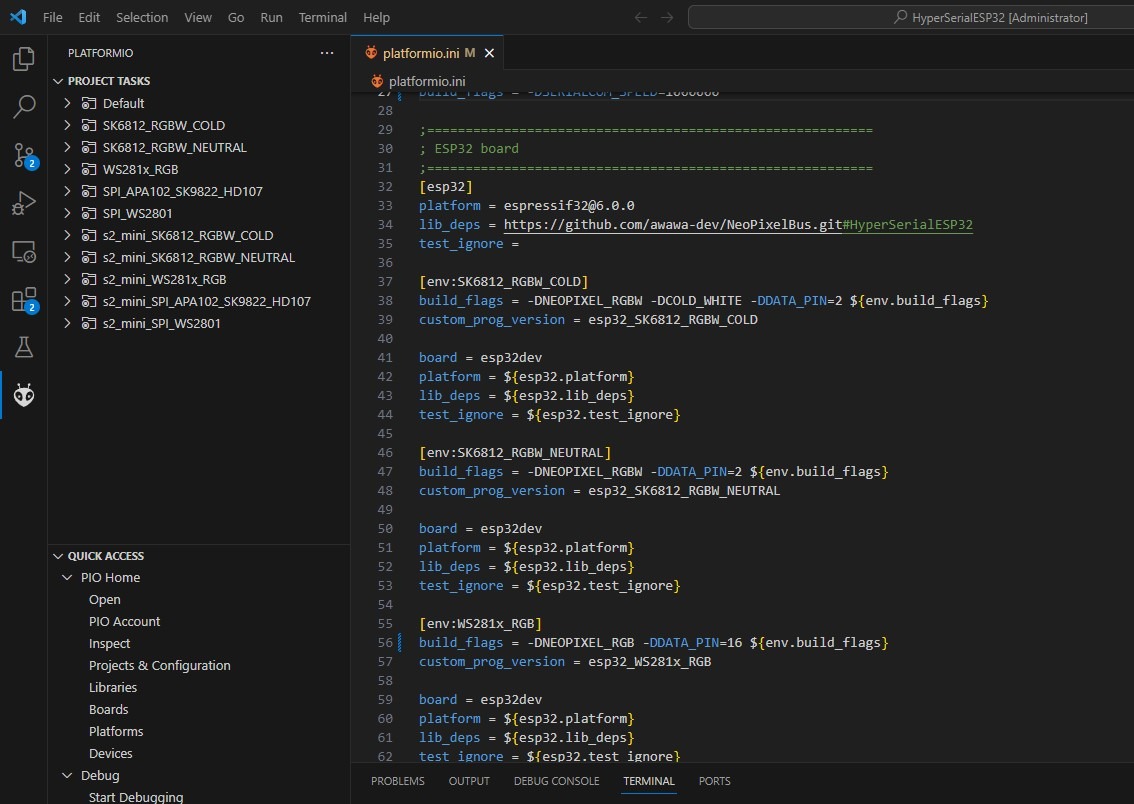Open the Run and Debug view

[23, 203]
